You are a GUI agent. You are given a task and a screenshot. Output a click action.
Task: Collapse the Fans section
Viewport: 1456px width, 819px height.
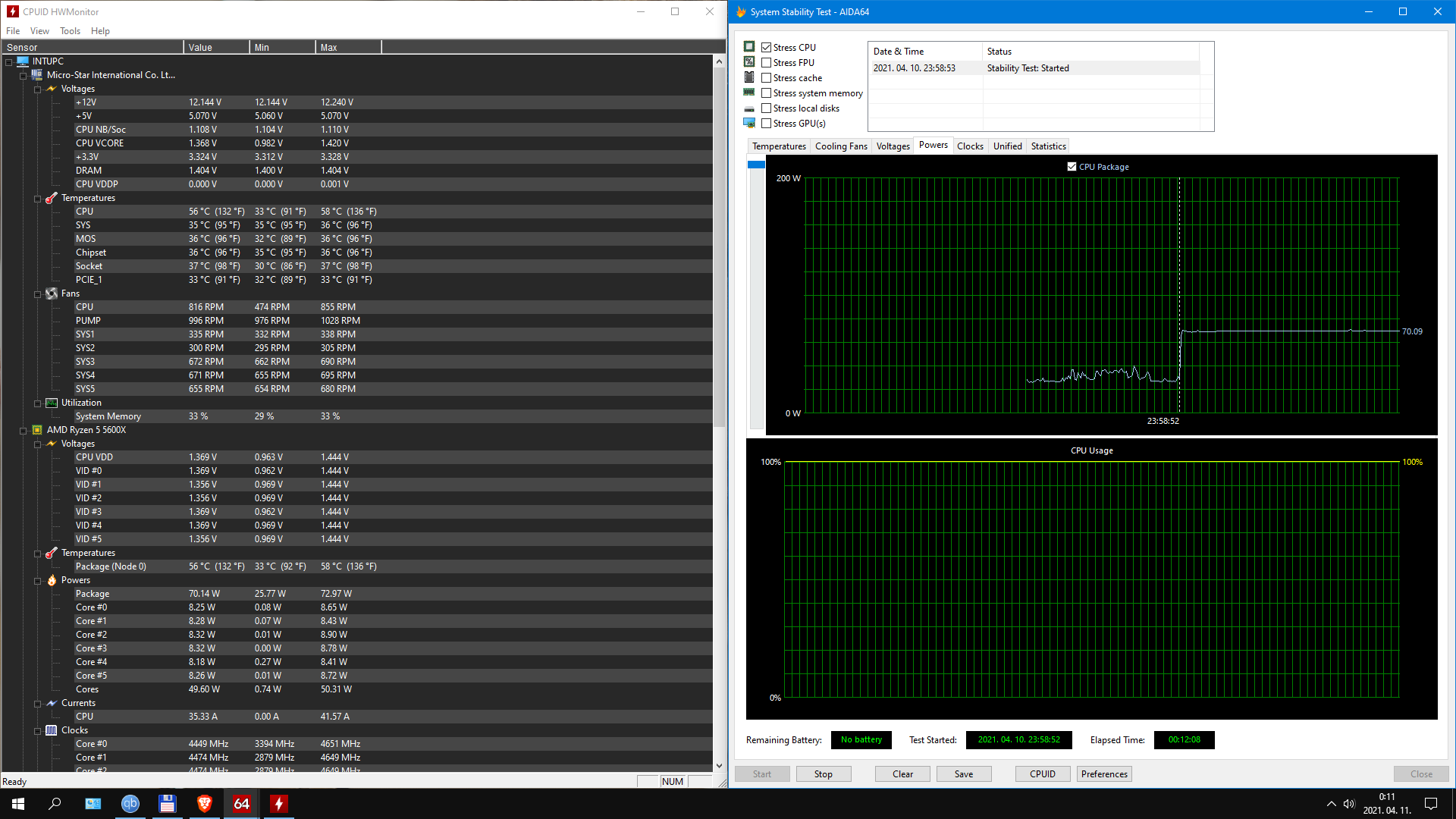click(x=38, y=294)
